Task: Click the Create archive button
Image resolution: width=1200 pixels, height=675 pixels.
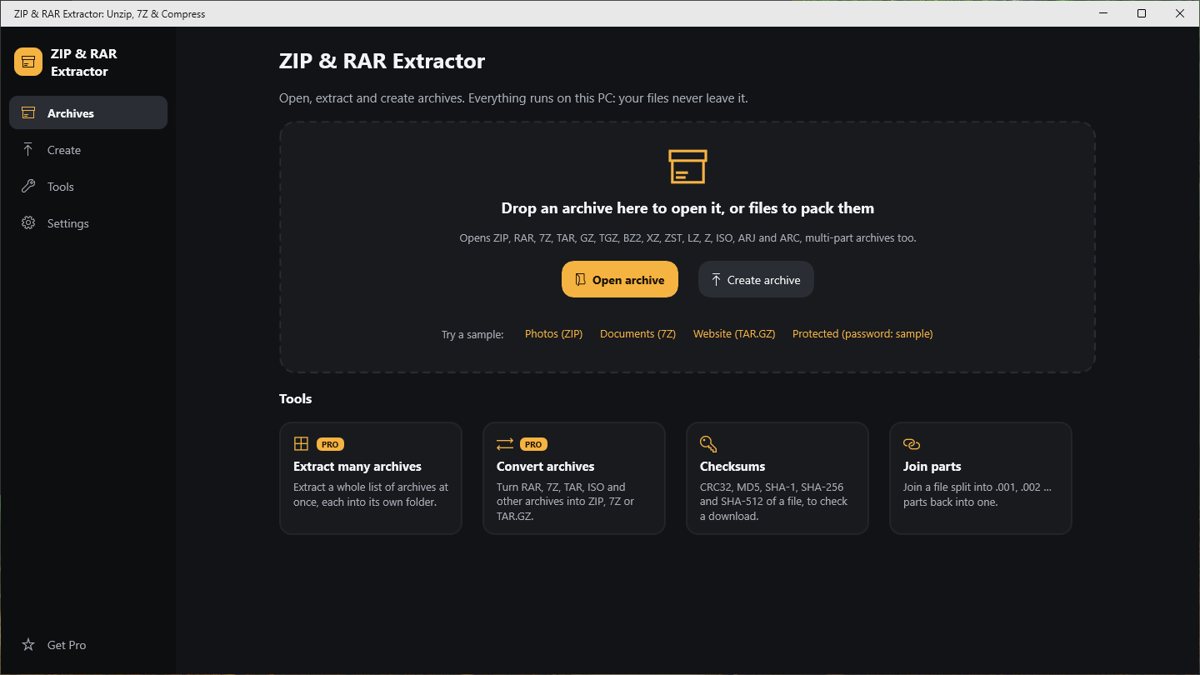Action: 756,280
